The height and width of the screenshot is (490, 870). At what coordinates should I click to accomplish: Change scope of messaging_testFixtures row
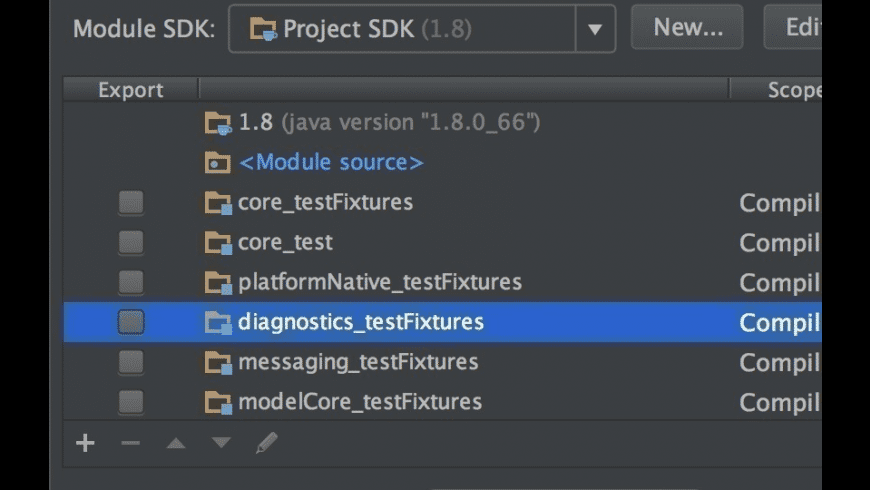[x=779, y=362]
